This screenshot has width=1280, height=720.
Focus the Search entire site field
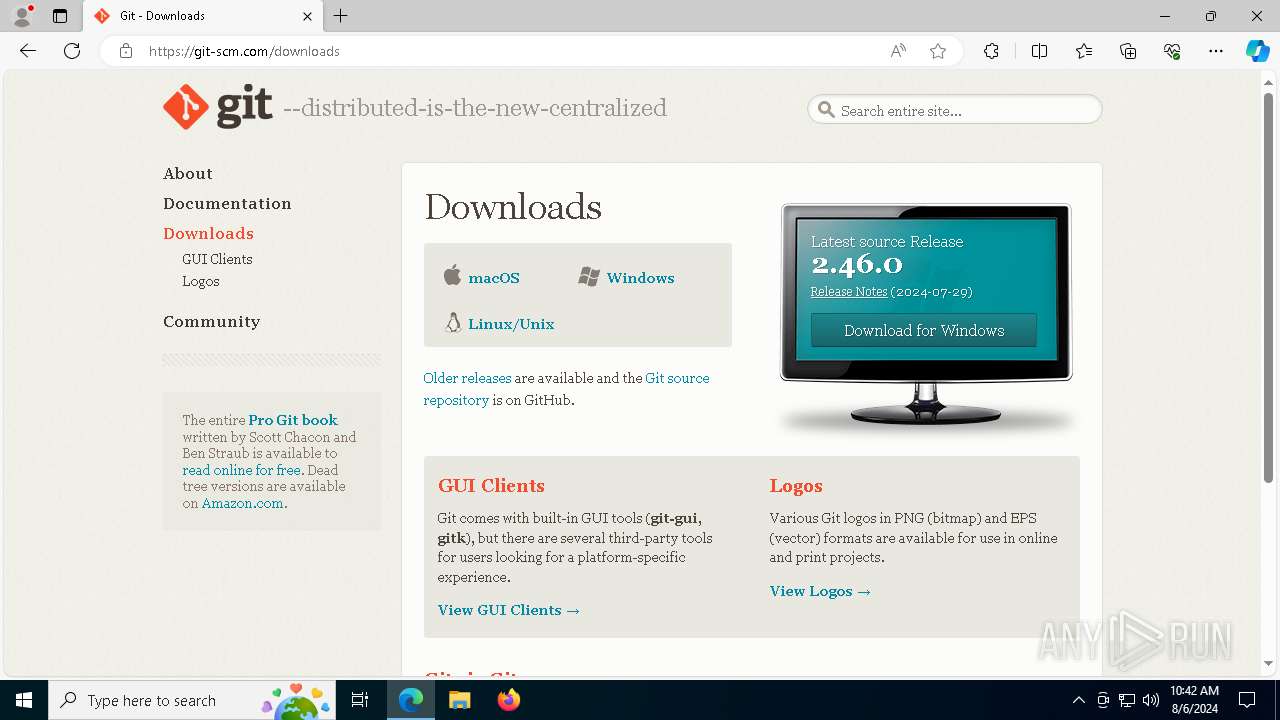point(955,110)
